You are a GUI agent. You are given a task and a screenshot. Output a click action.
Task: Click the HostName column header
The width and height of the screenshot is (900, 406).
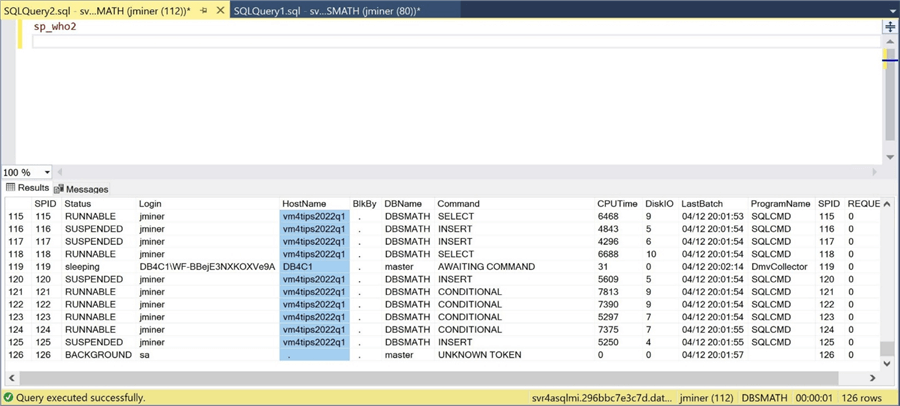click(304, 203)
